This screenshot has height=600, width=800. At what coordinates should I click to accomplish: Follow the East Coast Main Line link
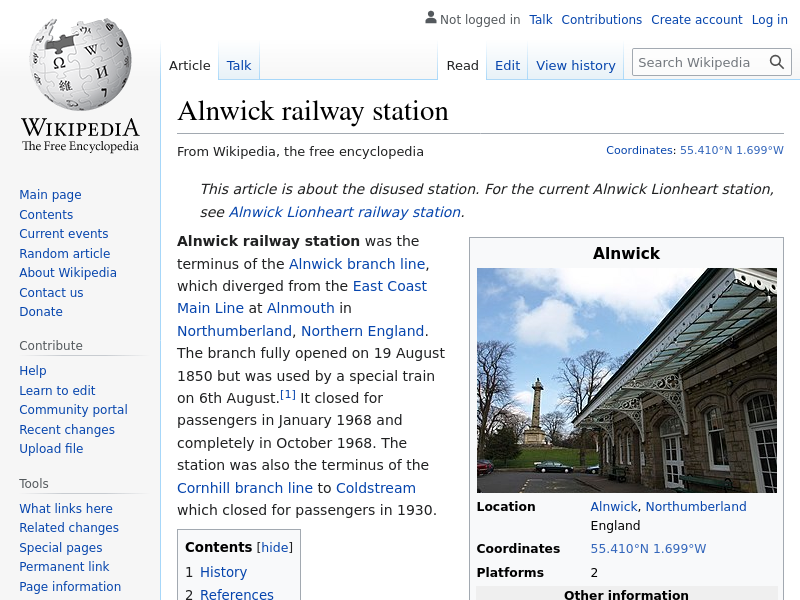pos(389,286)
